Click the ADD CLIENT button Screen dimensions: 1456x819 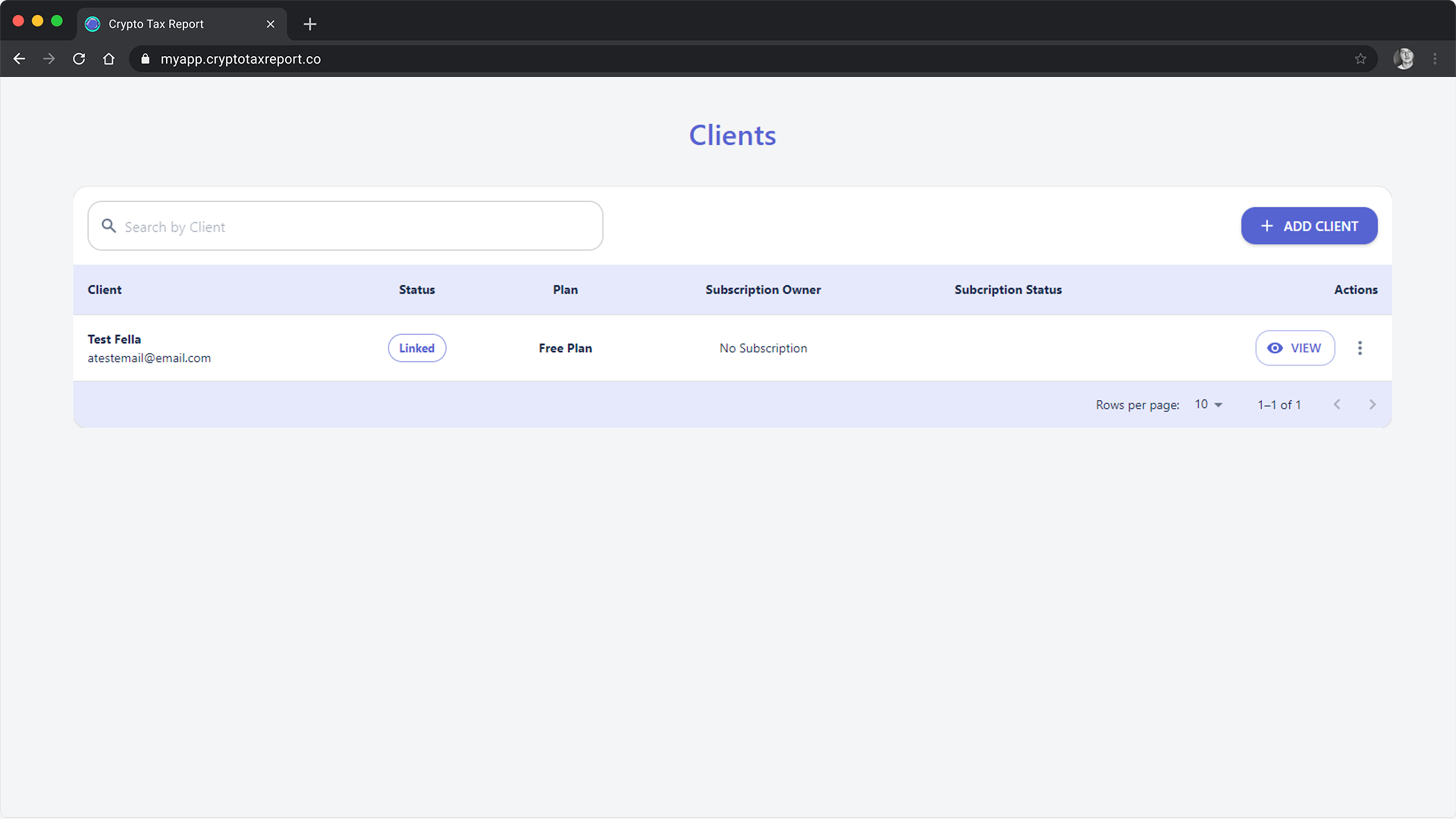(x=1309, y=226)
